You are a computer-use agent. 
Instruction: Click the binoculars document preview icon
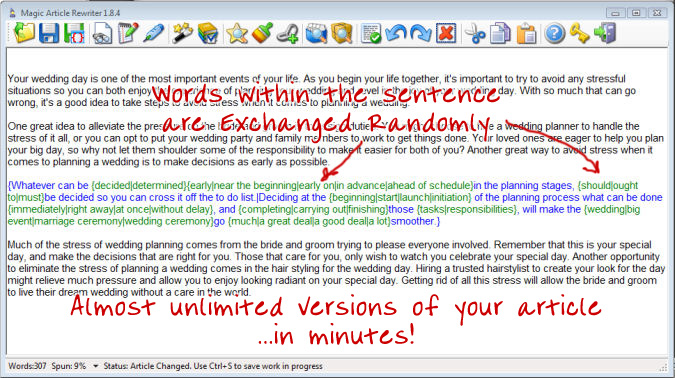pos(102,33)
